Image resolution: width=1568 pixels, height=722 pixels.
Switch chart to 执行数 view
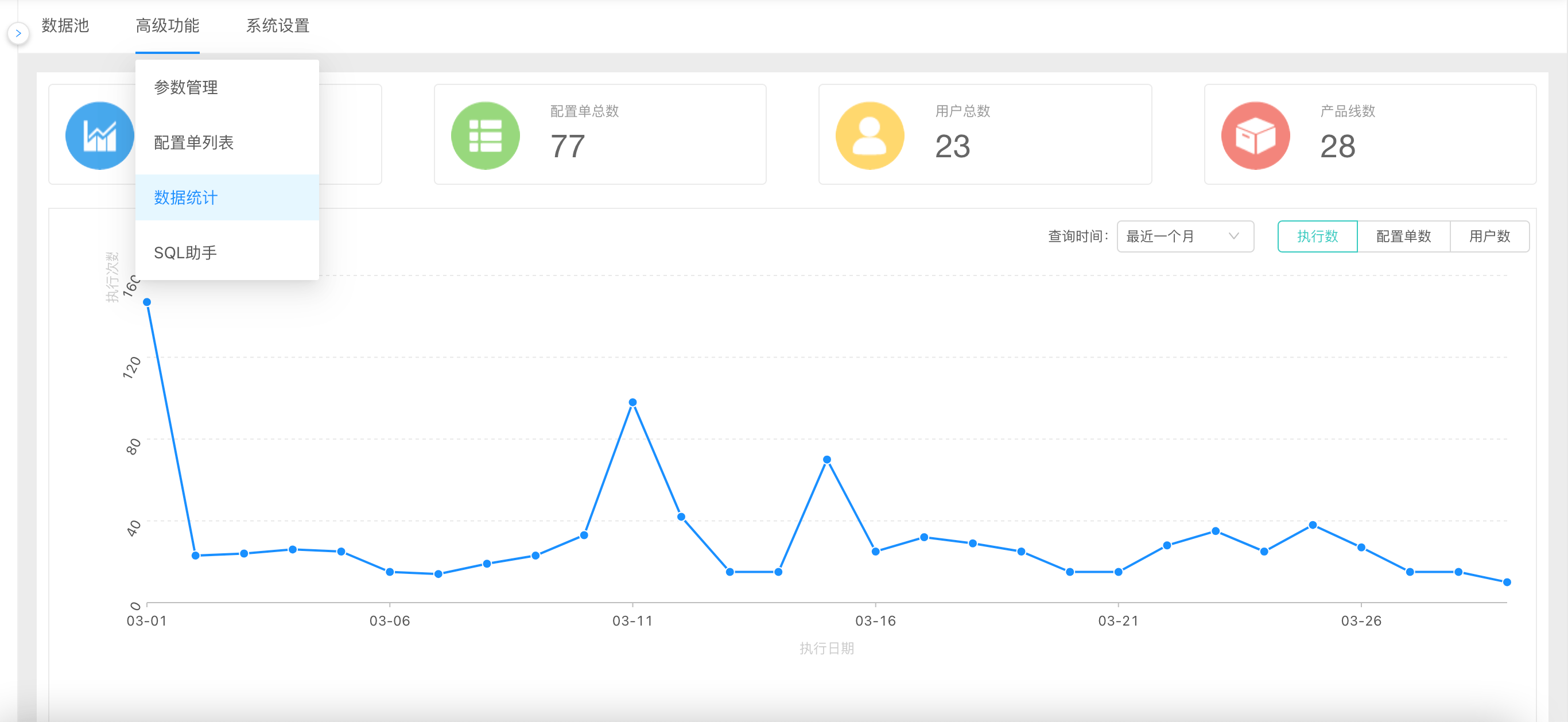pyautogui.click(x=1317, y=236)
